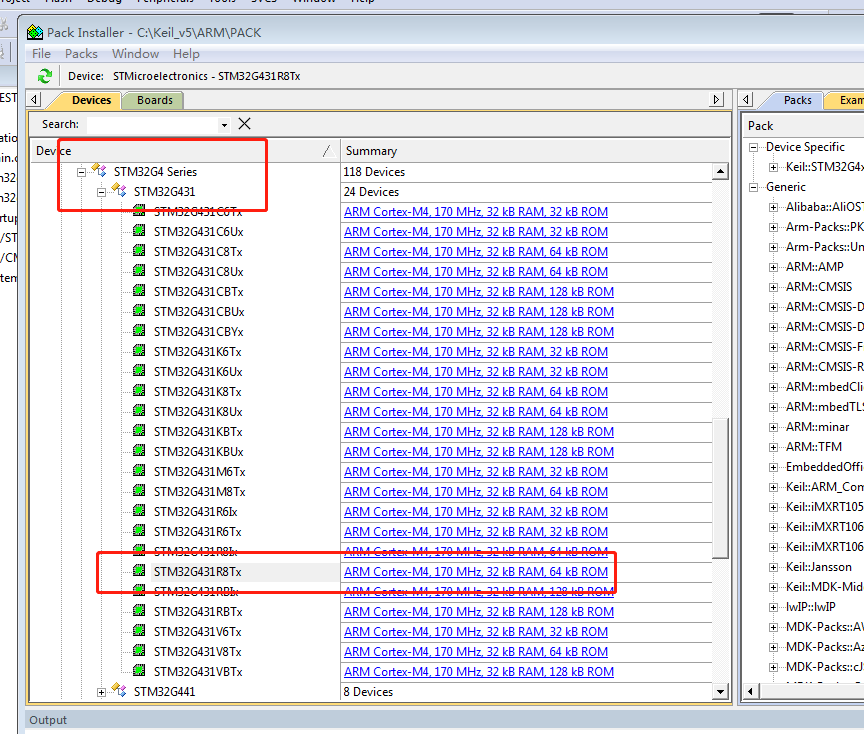Open the STM32G431RBTx summary link

(478, 611)
